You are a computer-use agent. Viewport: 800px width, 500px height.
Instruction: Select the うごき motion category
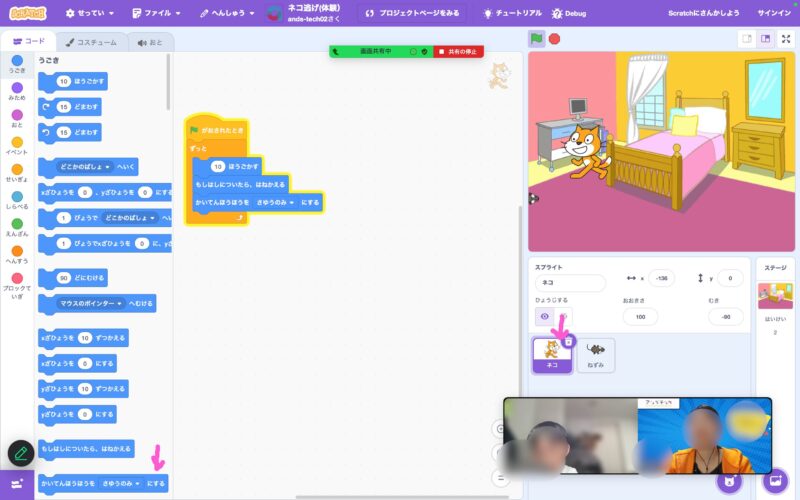pos(17,62)
